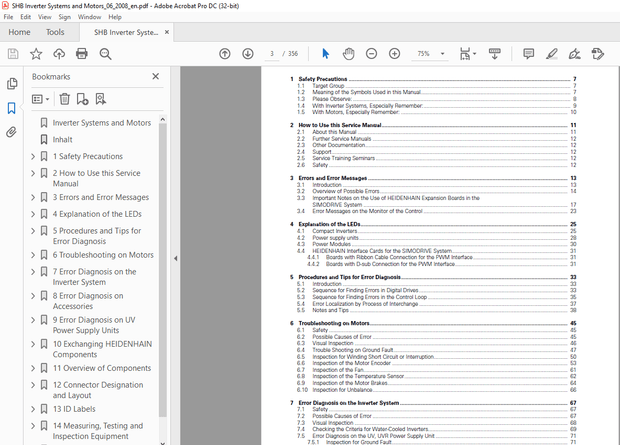Open the View menu
Screen dimensions: 620x445
[45, 17]
